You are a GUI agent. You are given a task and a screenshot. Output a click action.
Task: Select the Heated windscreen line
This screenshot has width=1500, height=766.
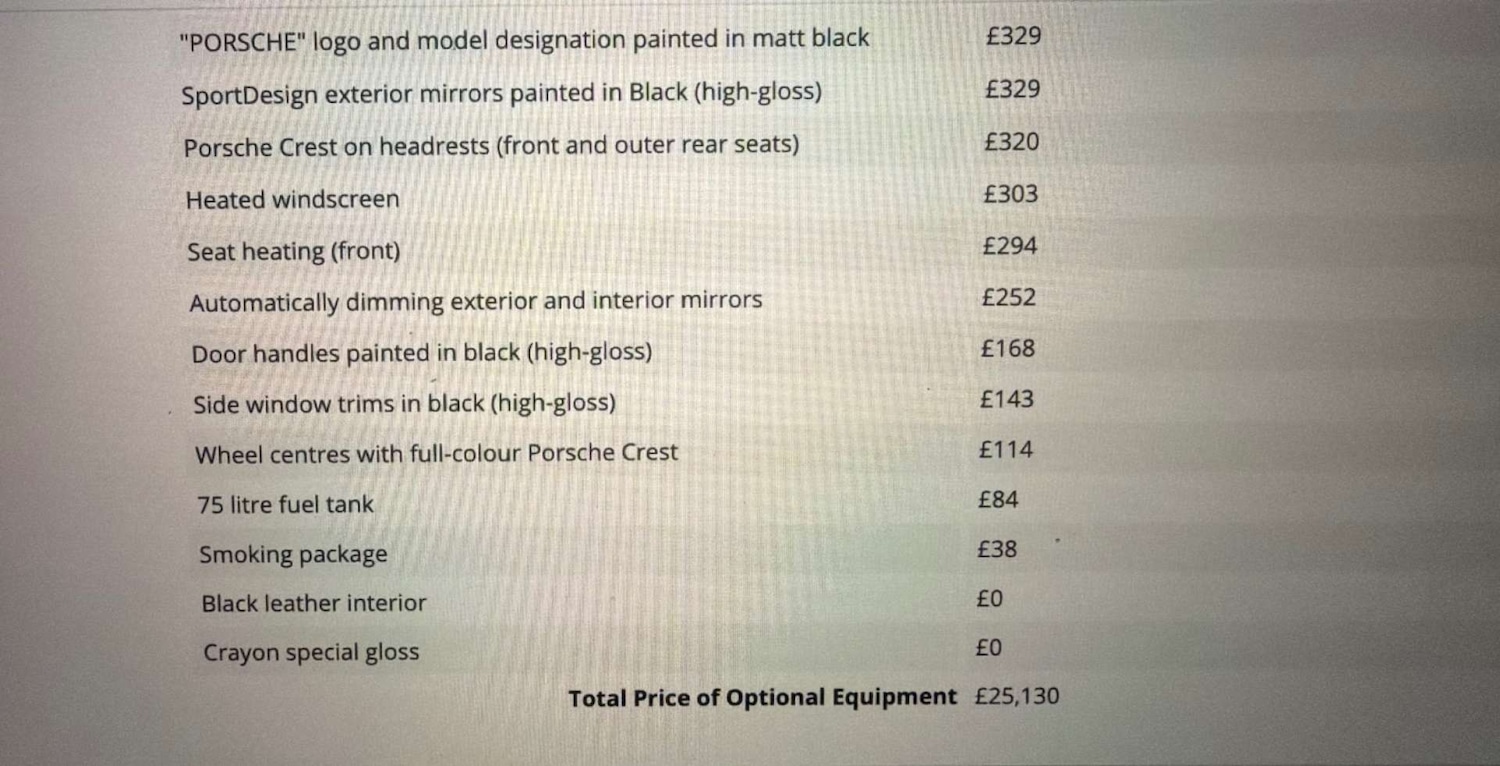pyautogui.click(x=292, y=200)
